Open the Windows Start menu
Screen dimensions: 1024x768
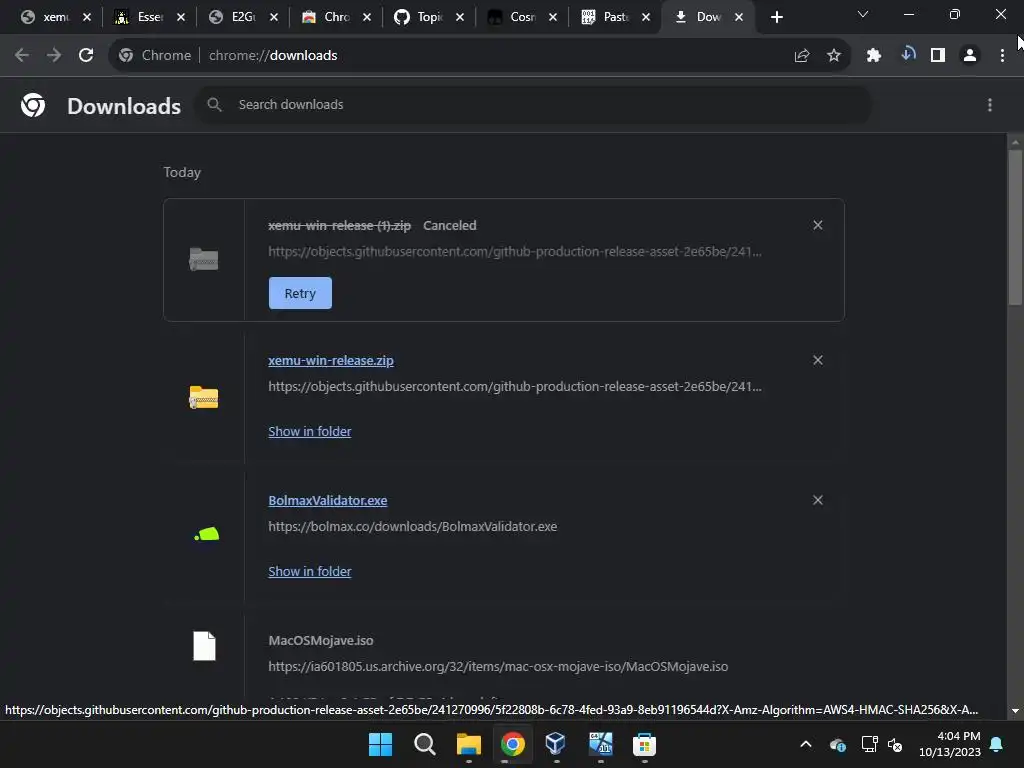[380, 744]
